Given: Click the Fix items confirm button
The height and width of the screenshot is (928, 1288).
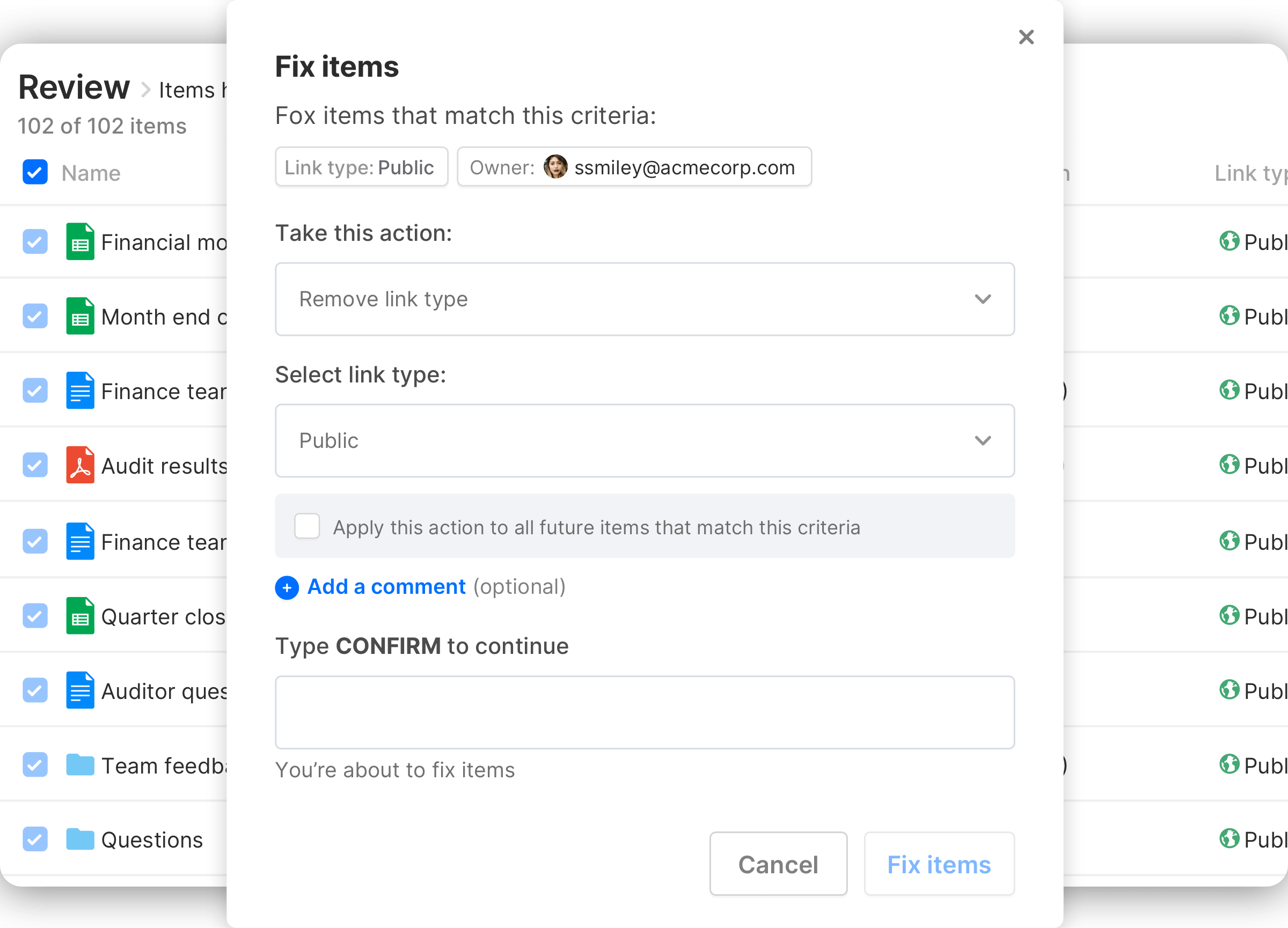Looking at the screenshot, I should tap(939, 864).
